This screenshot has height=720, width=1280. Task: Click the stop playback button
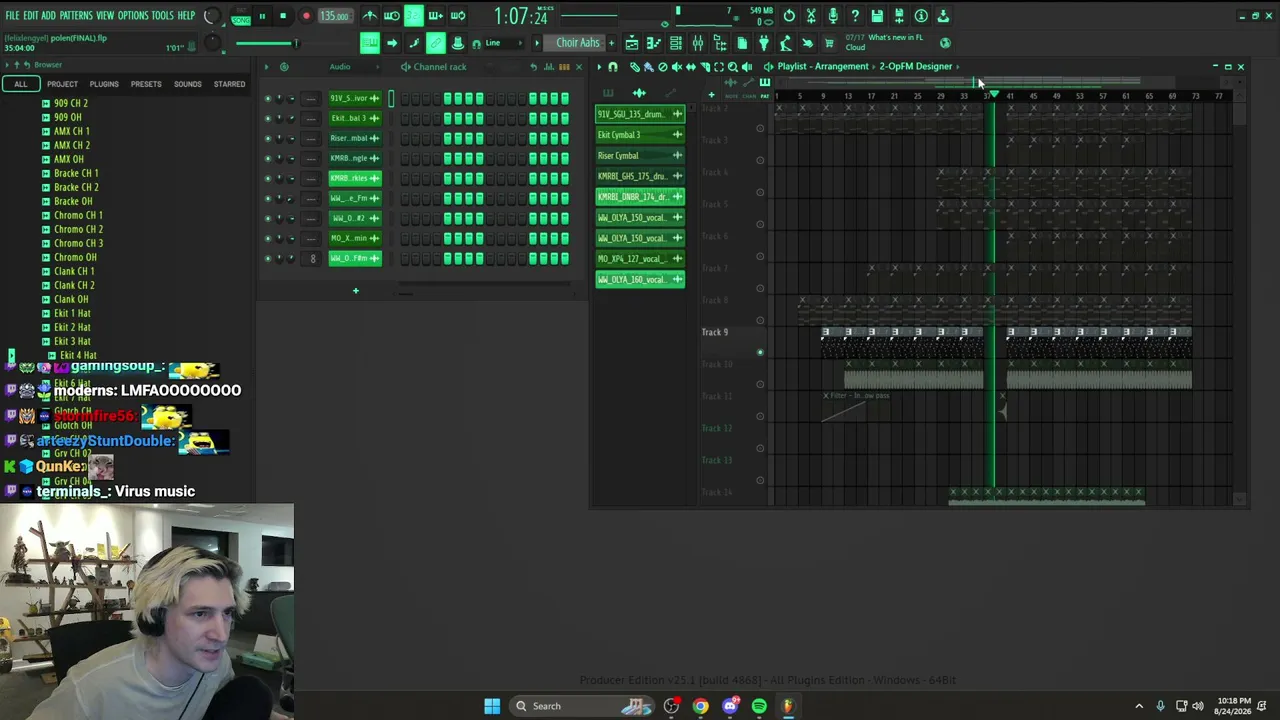click(x=283, y=16)
